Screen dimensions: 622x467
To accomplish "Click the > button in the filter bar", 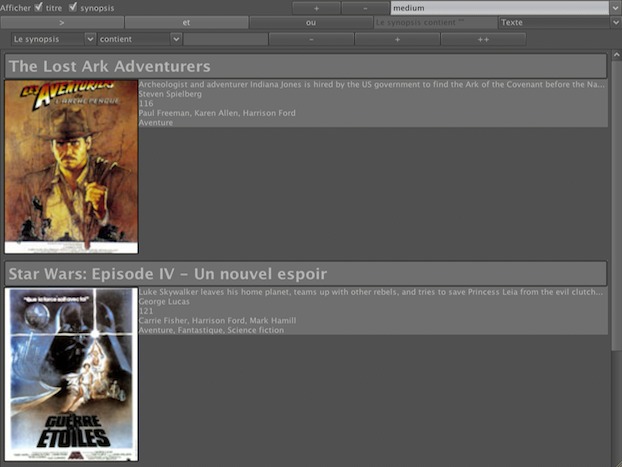I will 62,23.
